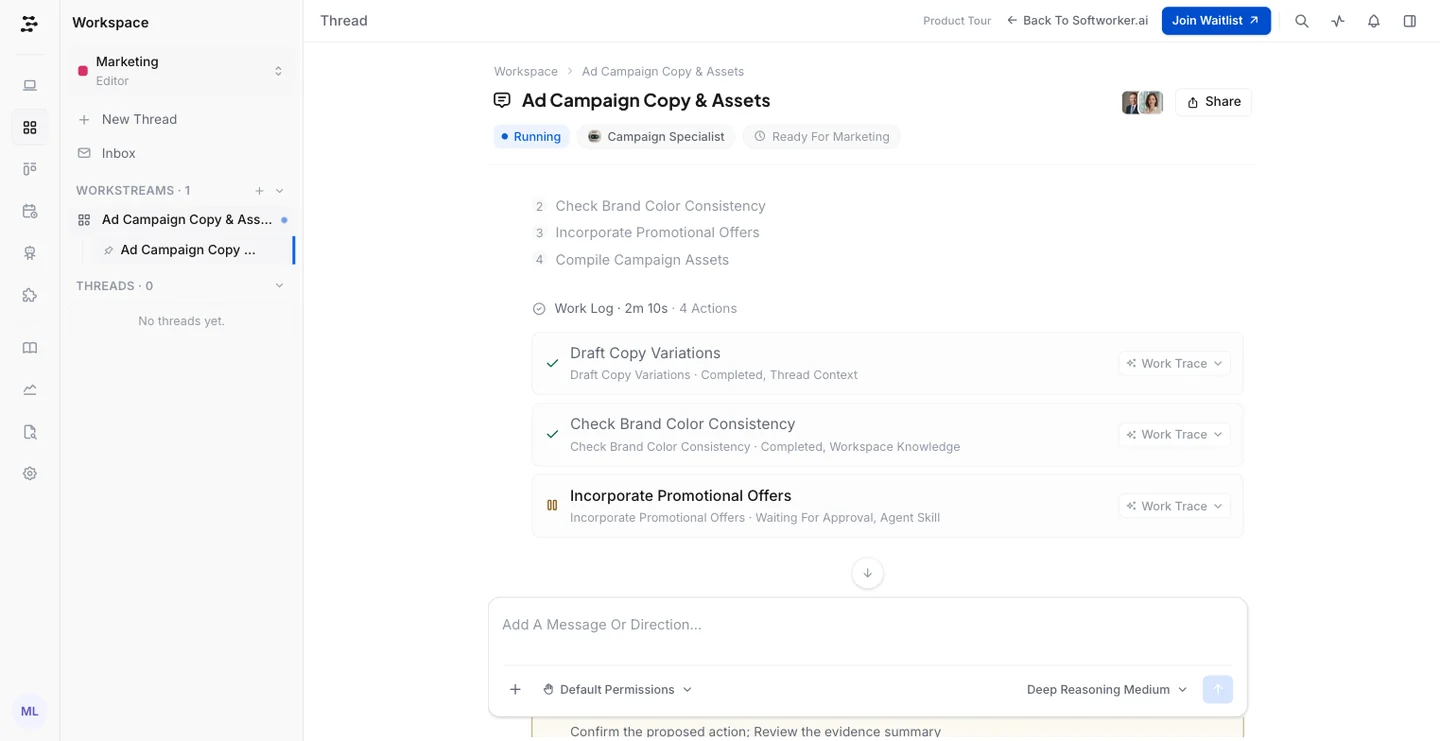
Task: Click the Ready For Marketing chip
Action: pos(821,137)
